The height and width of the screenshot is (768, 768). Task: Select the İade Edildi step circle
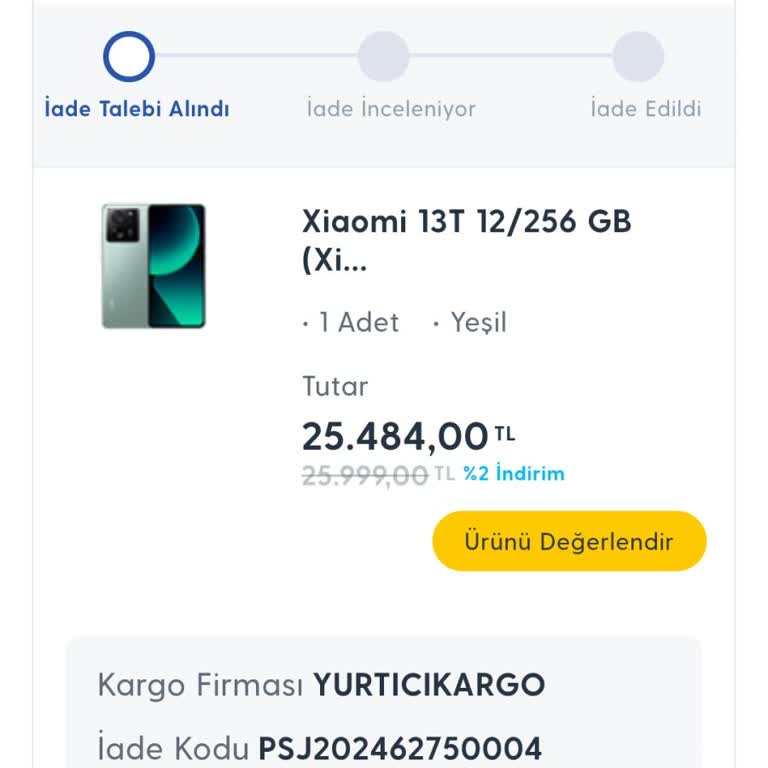coord(638,56)
